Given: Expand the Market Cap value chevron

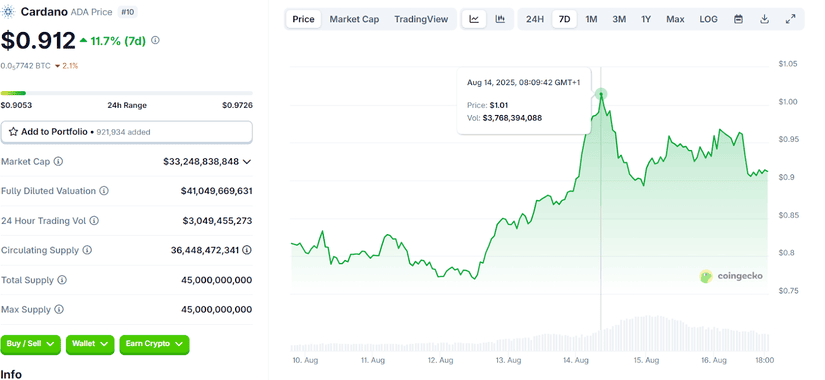Looking at the screenshot, I should (x=247, y=162).
